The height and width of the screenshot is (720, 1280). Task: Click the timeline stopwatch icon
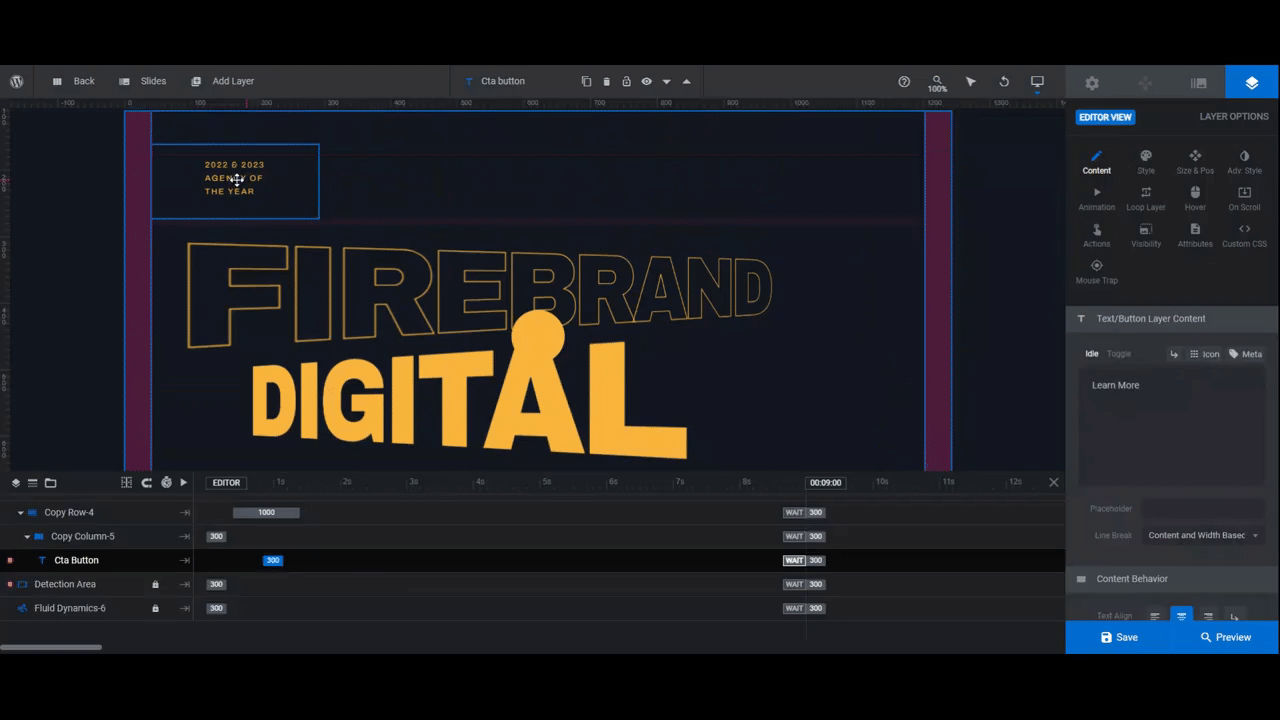pos(166,483)
